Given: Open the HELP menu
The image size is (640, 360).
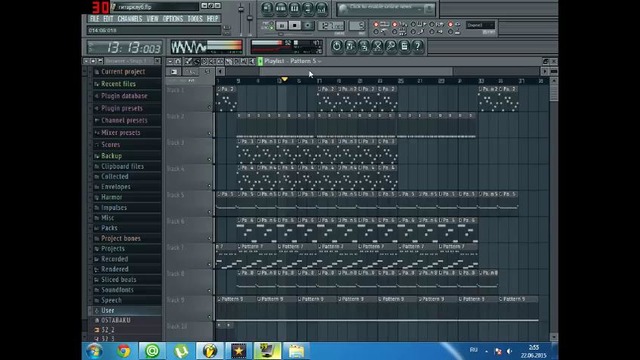Looking at the screenshot, I should (x=212, y=19).
